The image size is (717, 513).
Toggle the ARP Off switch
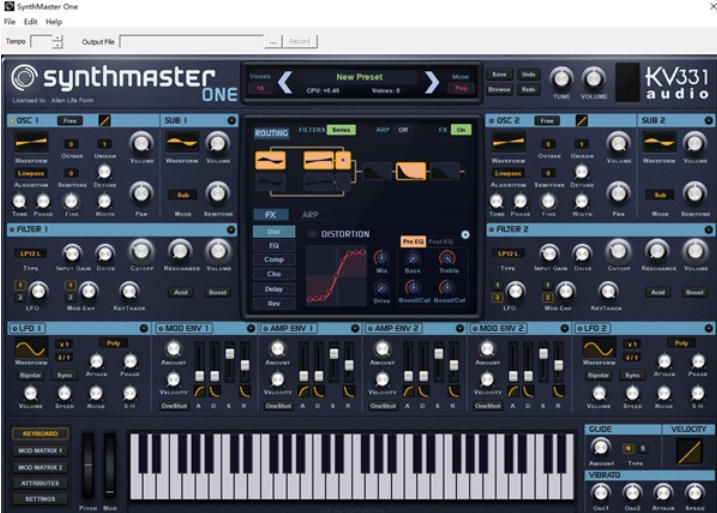coord(403,130)
